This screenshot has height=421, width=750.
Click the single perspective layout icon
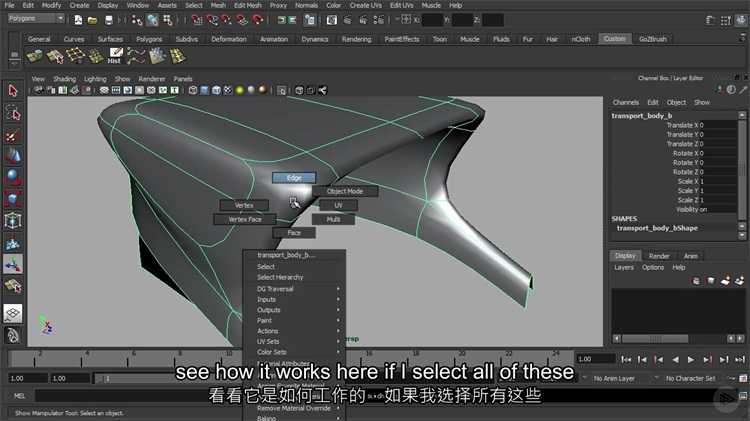(13, 313)
